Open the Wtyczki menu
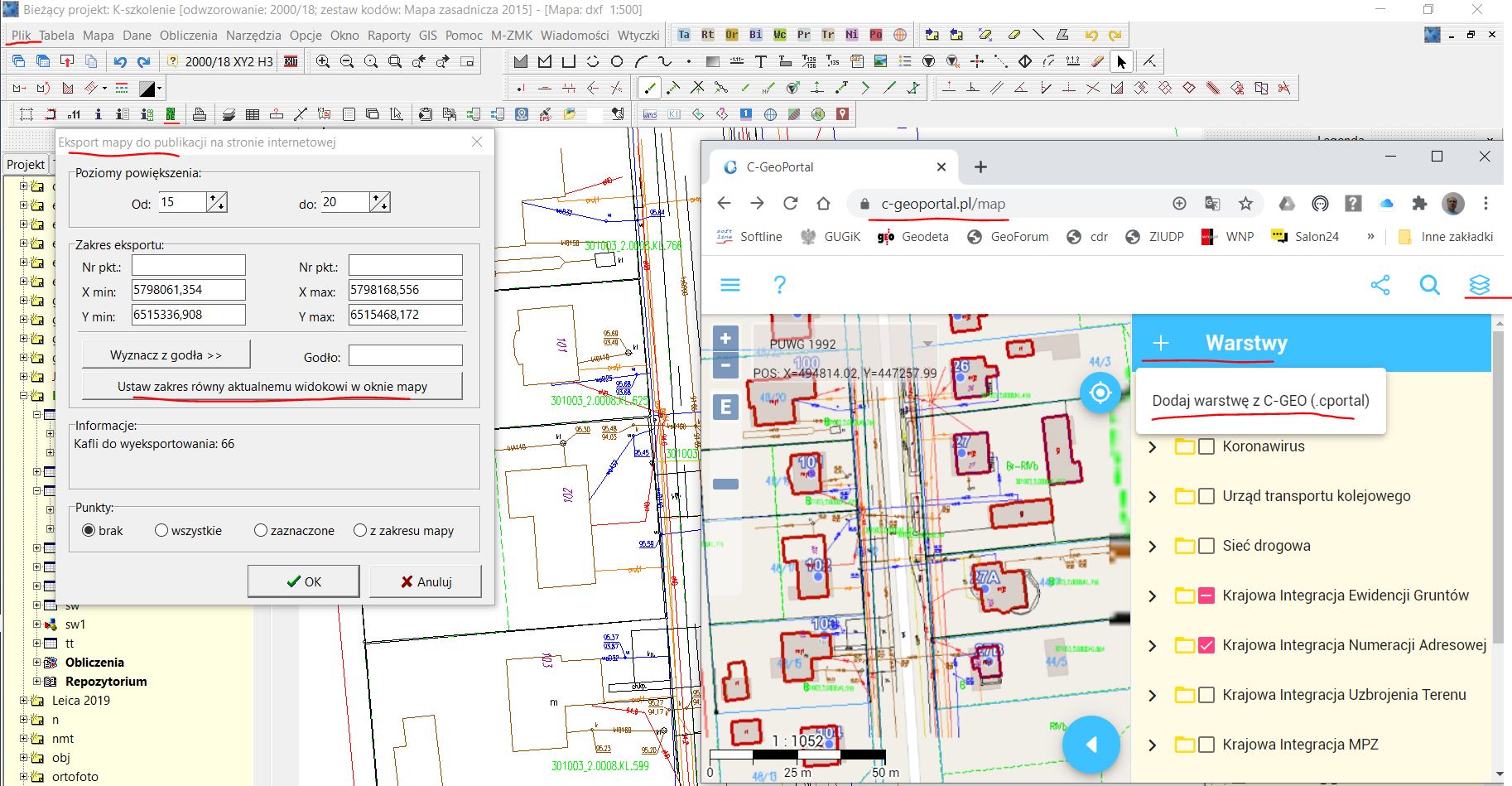 (638, 35)
